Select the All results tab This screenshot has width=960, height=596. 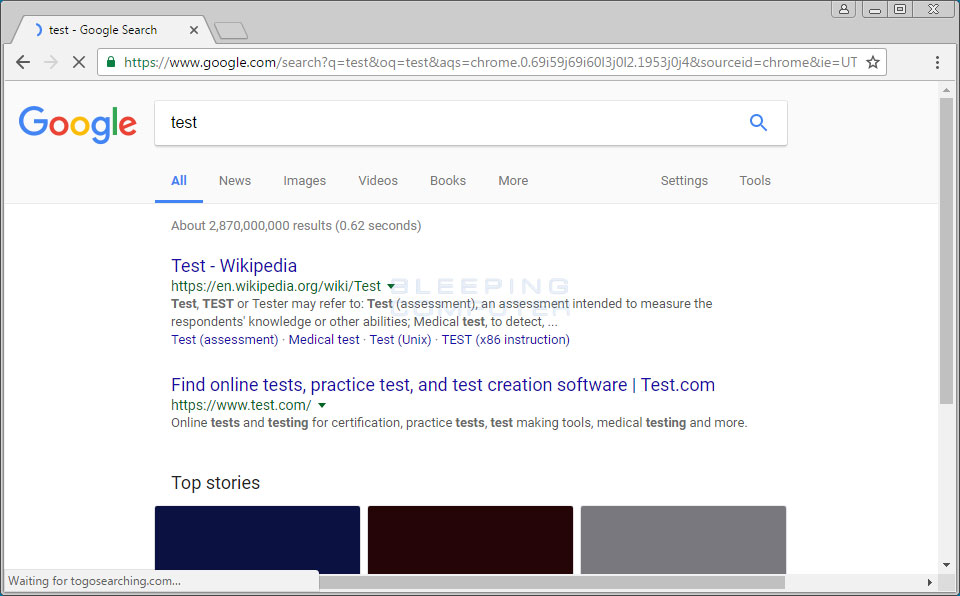[179, 181]
